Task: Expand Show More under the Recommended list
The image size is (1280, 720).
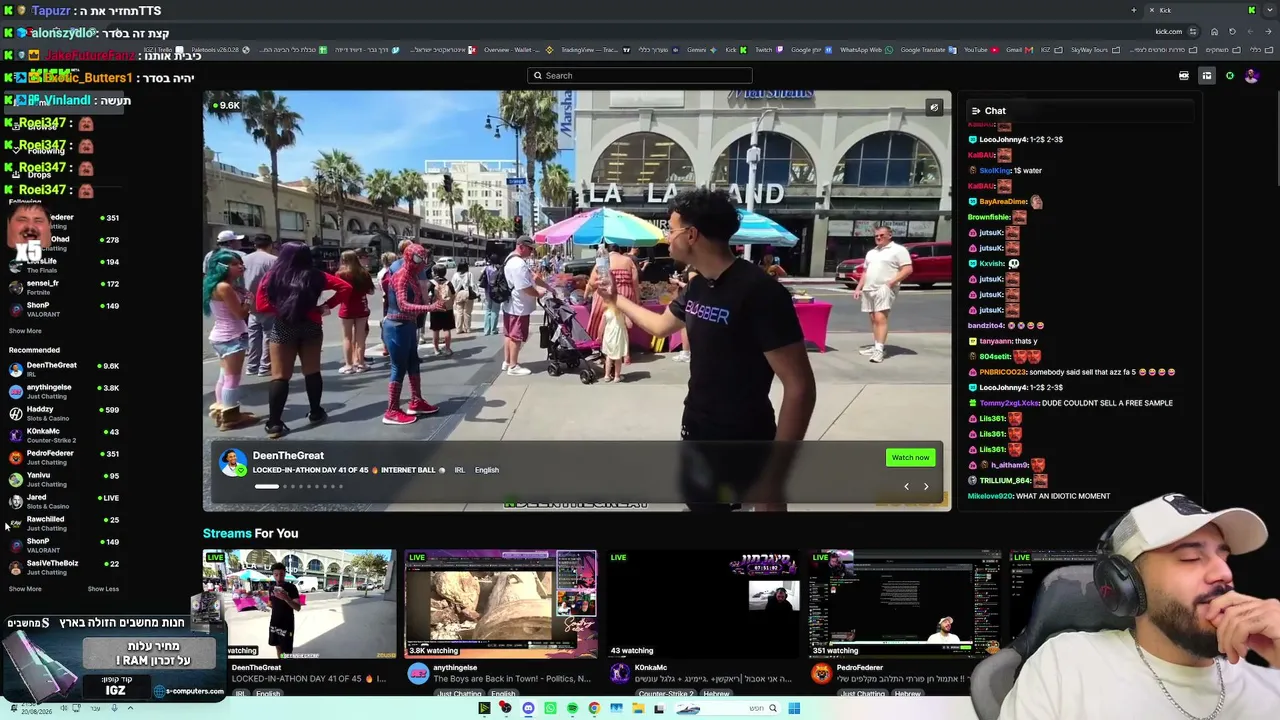Action: click(25, 589)
